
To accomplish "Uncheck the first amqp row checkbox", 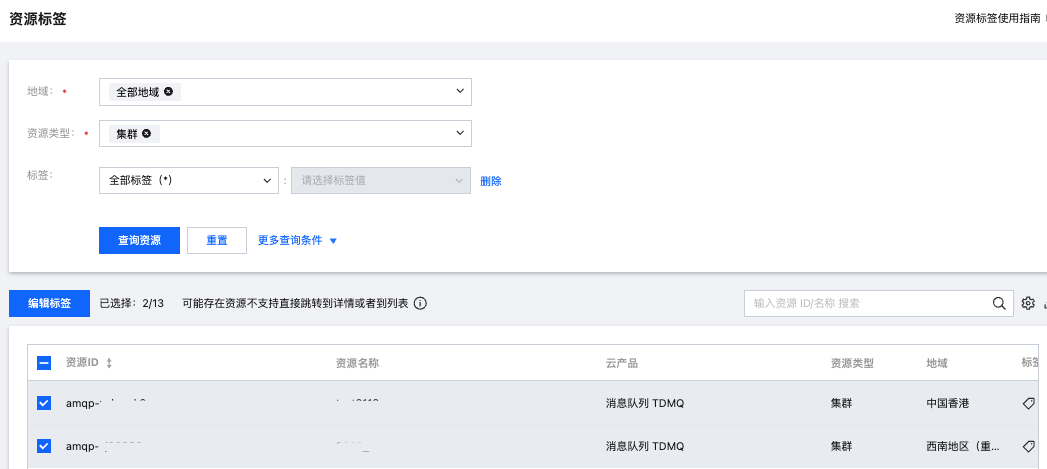I will point(44,404).
